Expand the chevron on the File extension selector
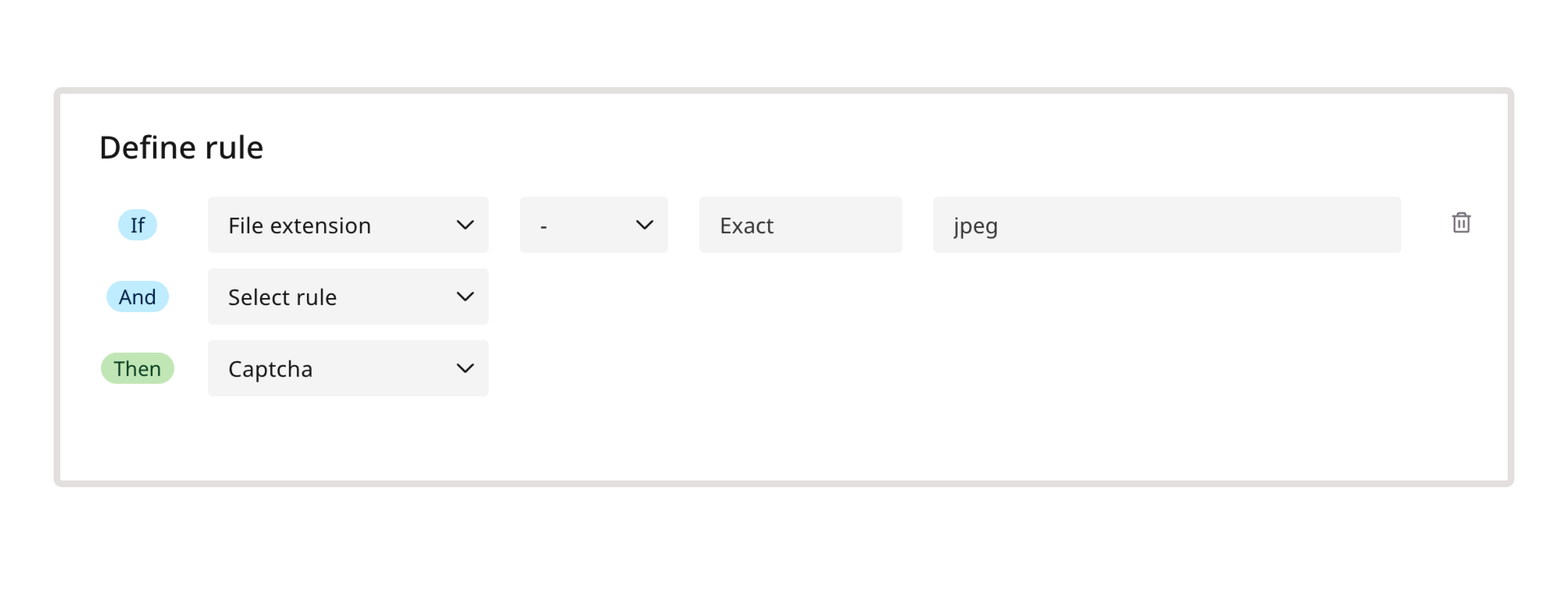The width and height of the screenshot is (1568, 601). click(466, 224)
